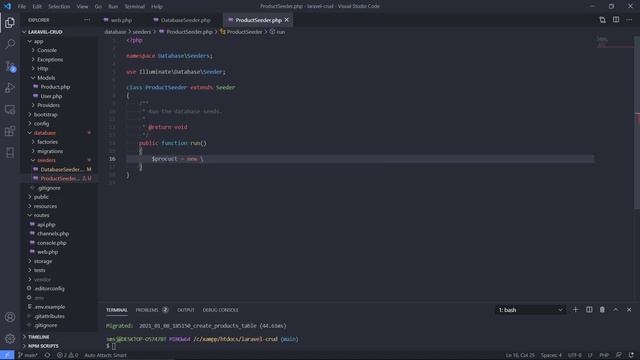Viewport: 640px width, 360px height.
Task: Click open changes editor icon
Action: click(602, 20)
